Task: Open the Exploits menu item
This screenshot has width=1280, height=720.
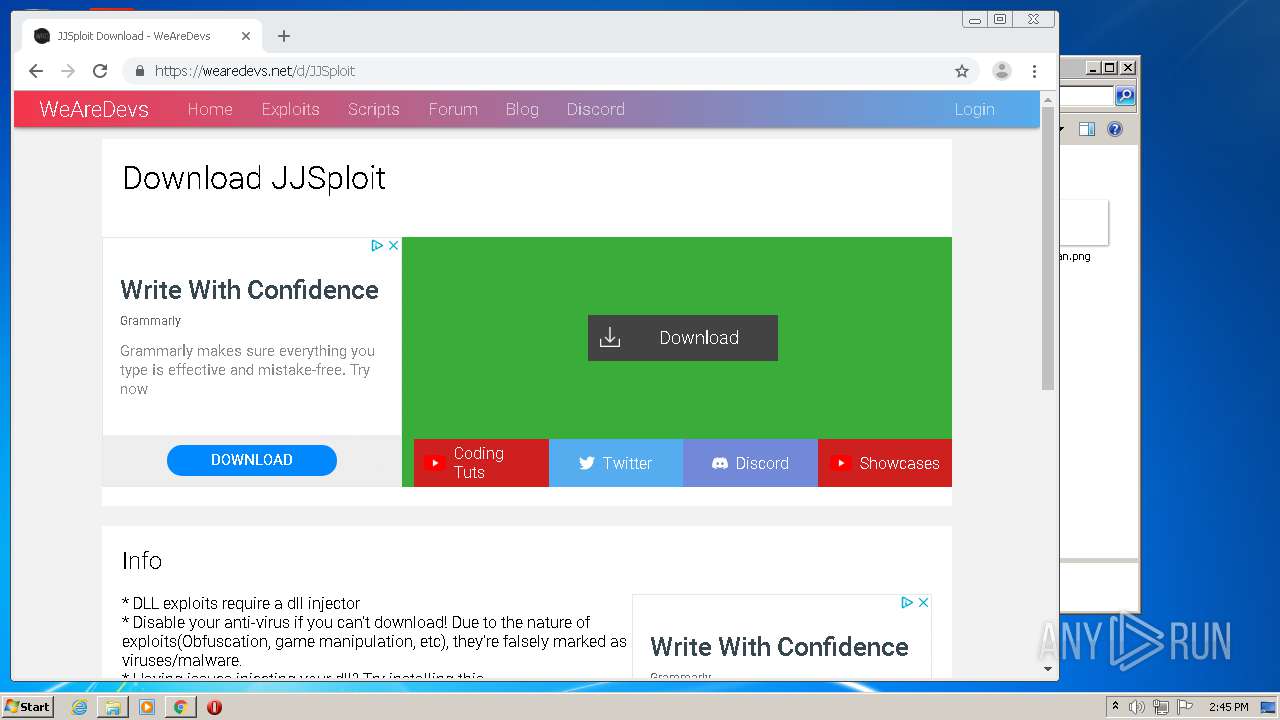Action: (x=290, y=109)
